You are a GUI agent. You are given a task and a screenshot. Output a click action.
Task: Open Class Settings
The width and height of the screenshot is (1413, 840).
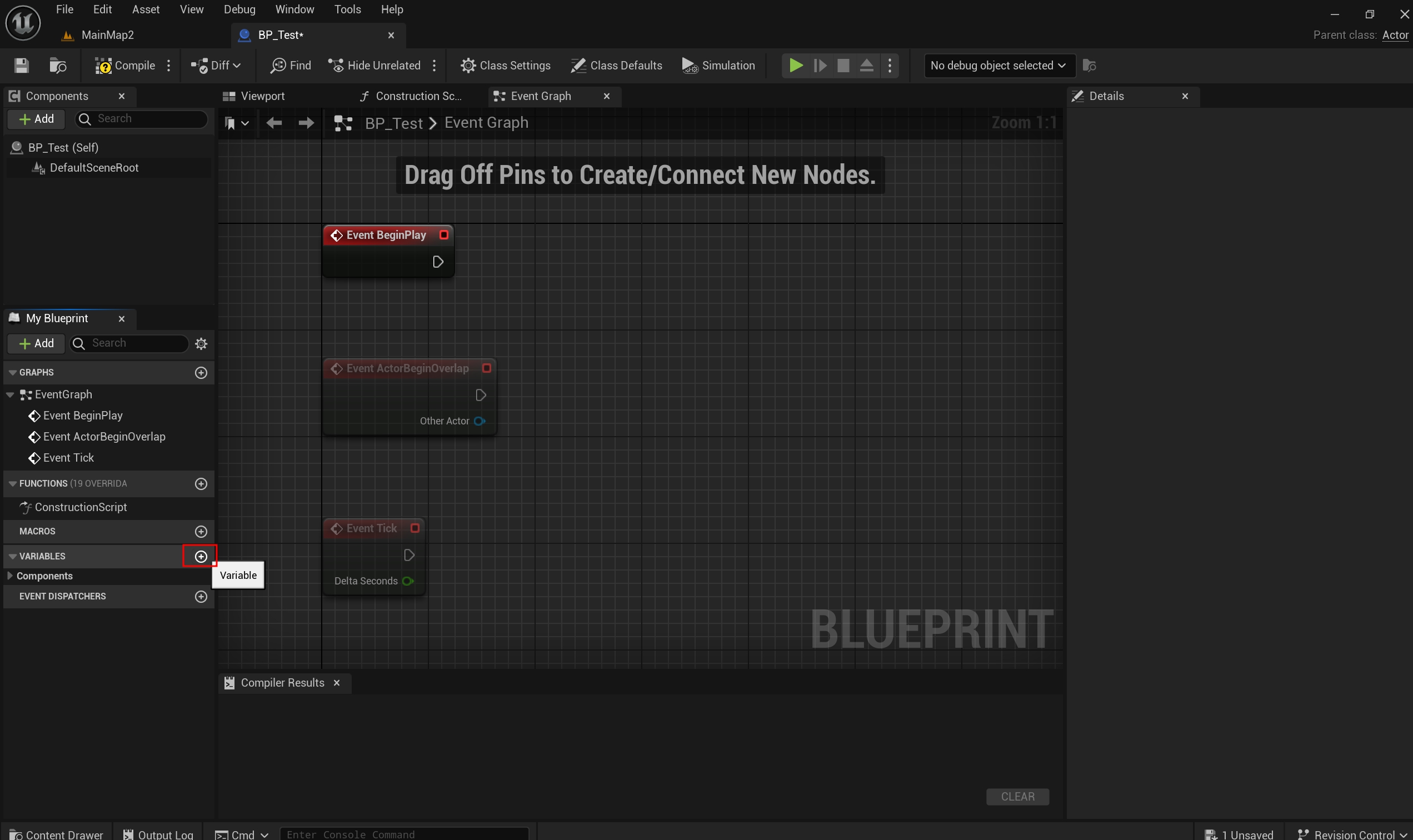pos(505,66)
